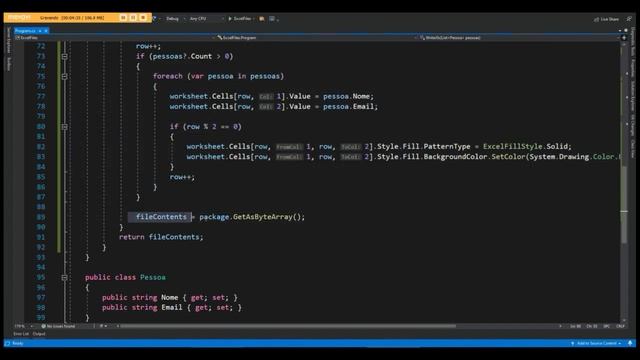
Task: Click the horizontal scrollbar at editor bottom
Action: [x=288, y=326]
